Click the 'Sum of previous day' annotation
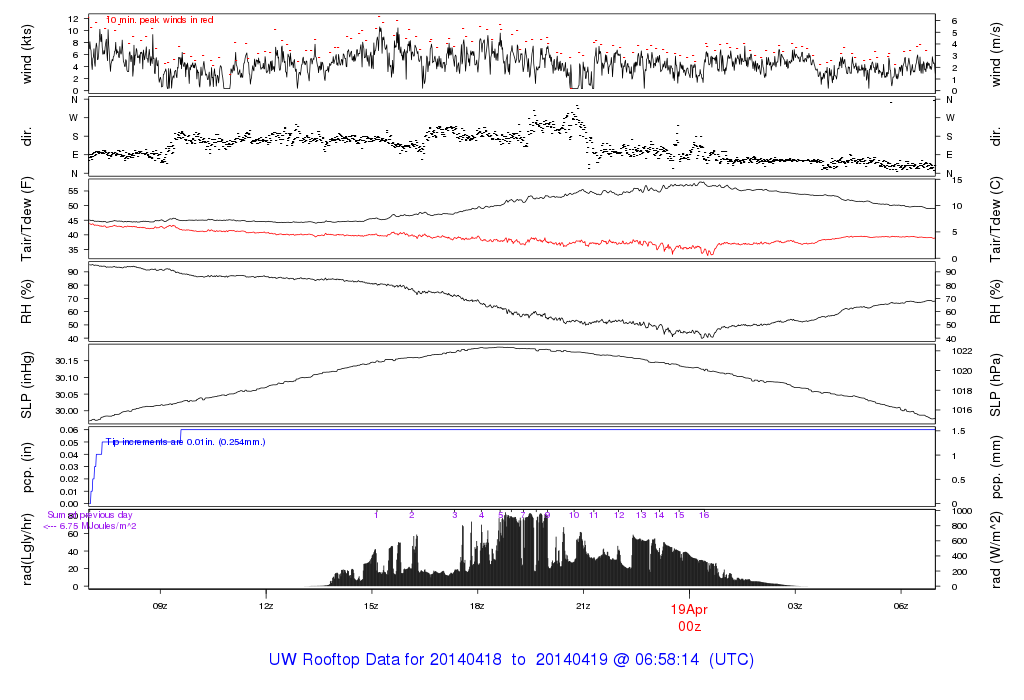 coord(89,515)
